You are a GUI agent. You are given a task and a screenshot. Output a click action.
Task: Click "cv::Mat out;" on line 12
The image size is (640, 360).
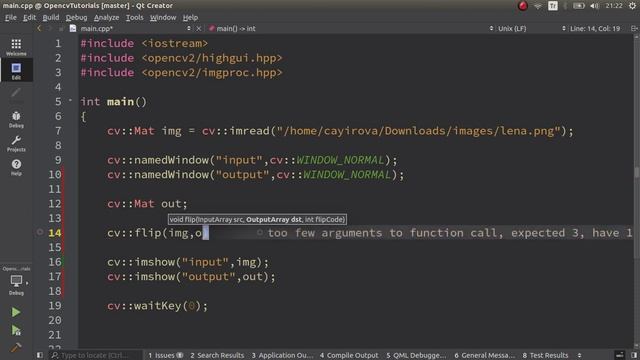click(147, 204)
